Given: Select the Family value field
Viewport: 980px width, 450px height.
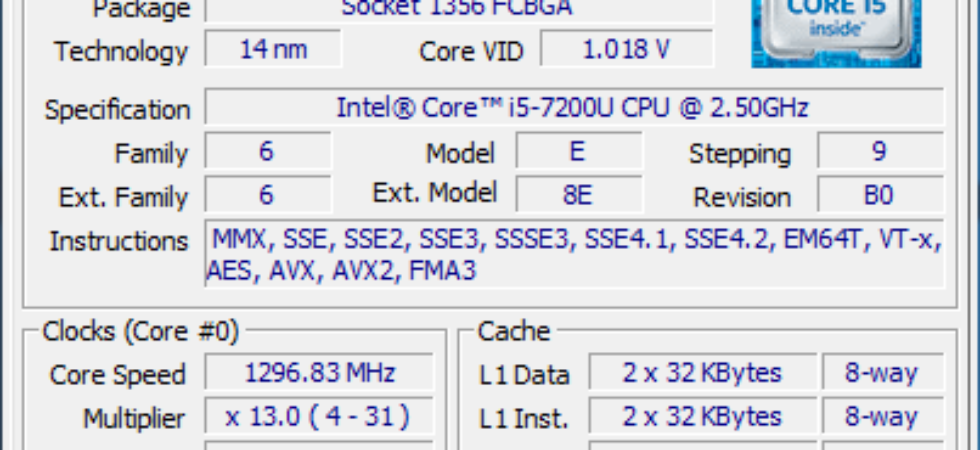Looking at the screenshot, I should 268,151.
